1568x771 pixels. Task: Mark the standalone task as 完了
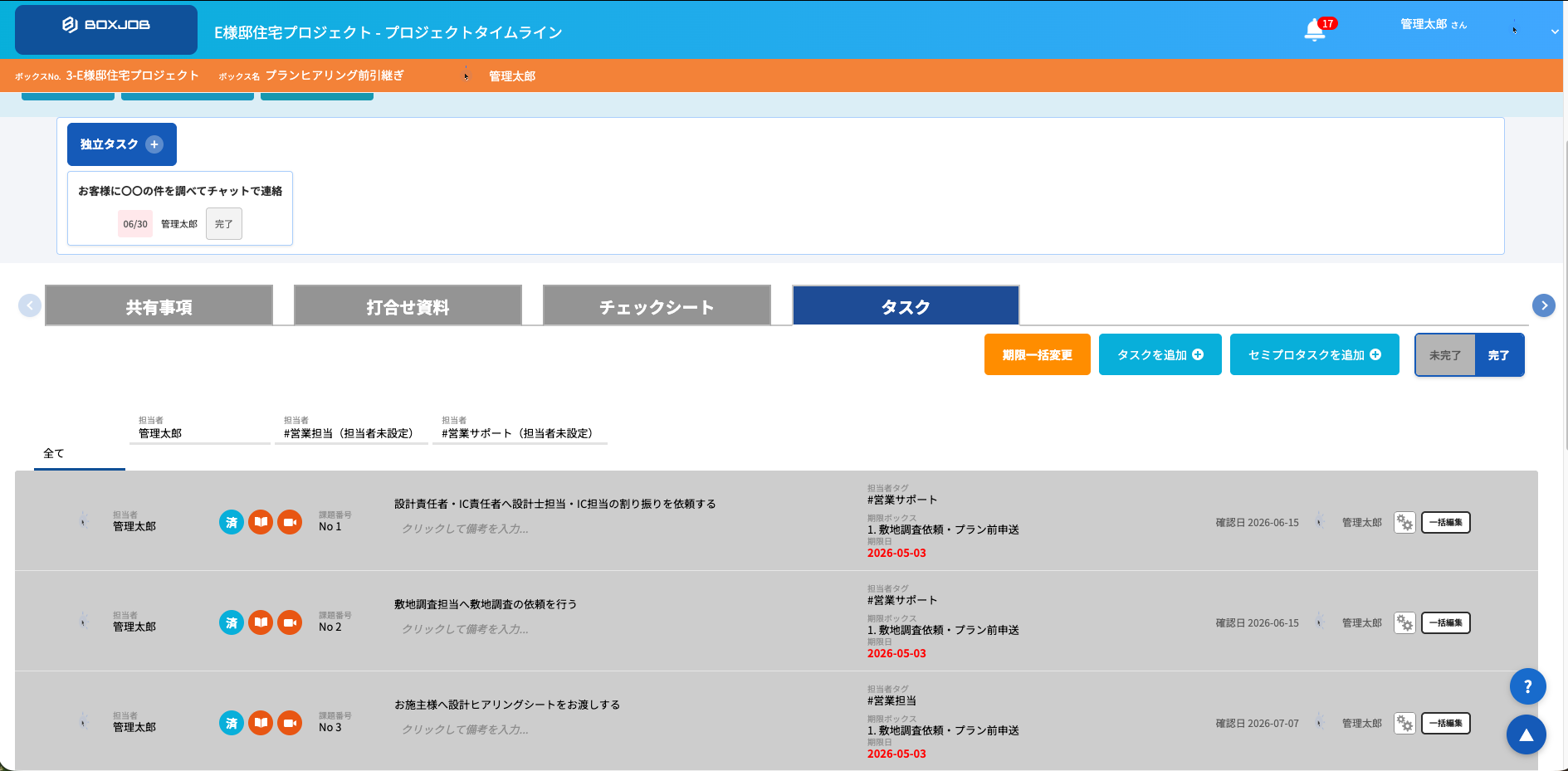(x=224, y=224)
